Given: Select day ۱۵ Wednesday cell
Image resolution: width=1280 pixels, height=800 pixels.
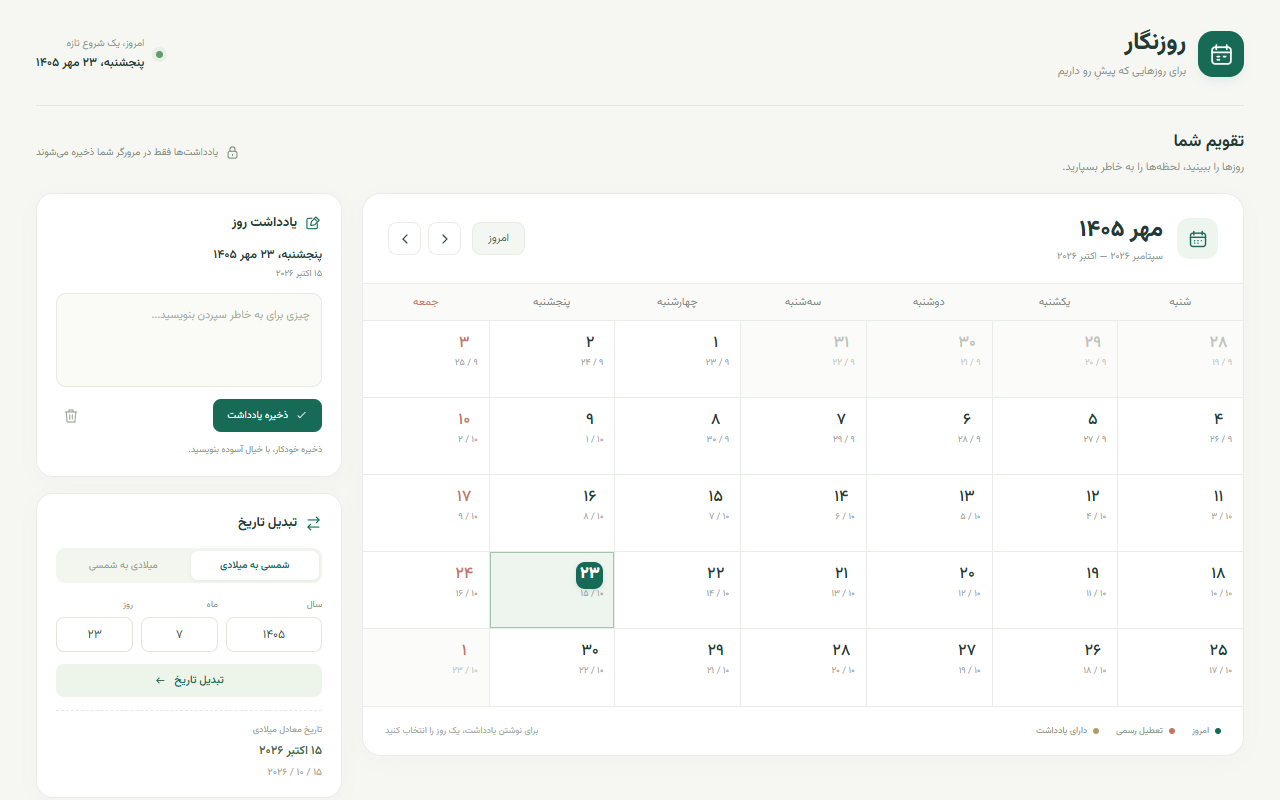Looking at the screenshot, I should coord(678,513).
